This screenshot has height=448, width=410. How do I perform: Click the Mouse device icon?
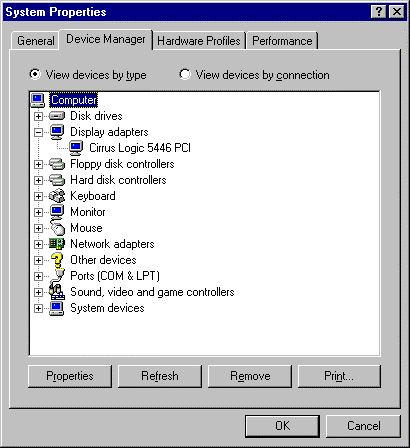click(x=57, y=228)
